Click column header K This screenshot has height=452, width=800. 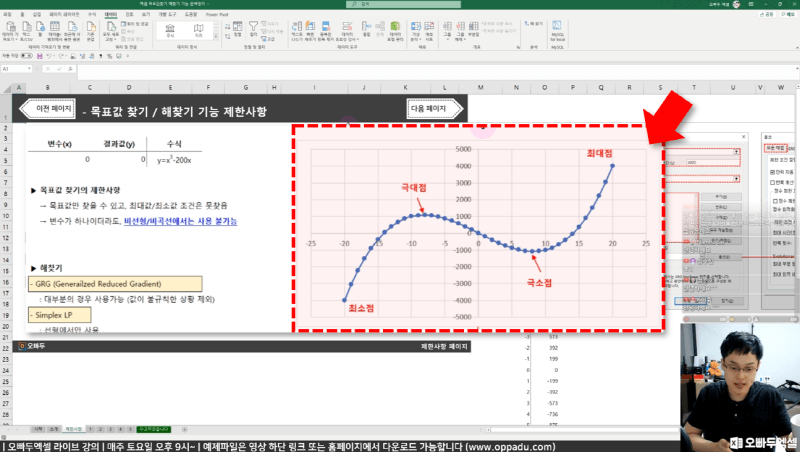[405, 88]
